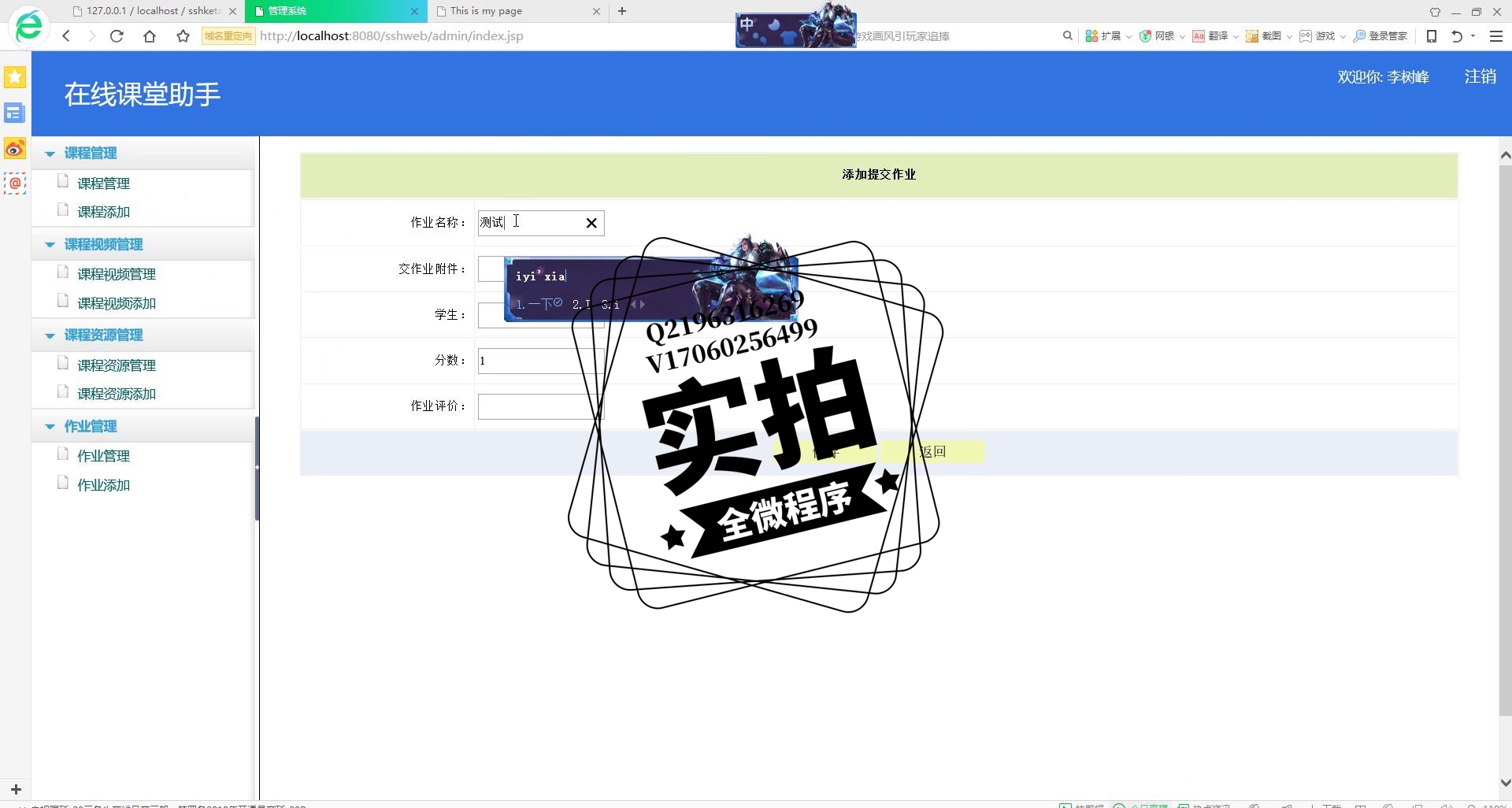The height and width of the screenshot is (808, 1512).
Task: Collapse the 课程管理 section header
Action: 143,154
